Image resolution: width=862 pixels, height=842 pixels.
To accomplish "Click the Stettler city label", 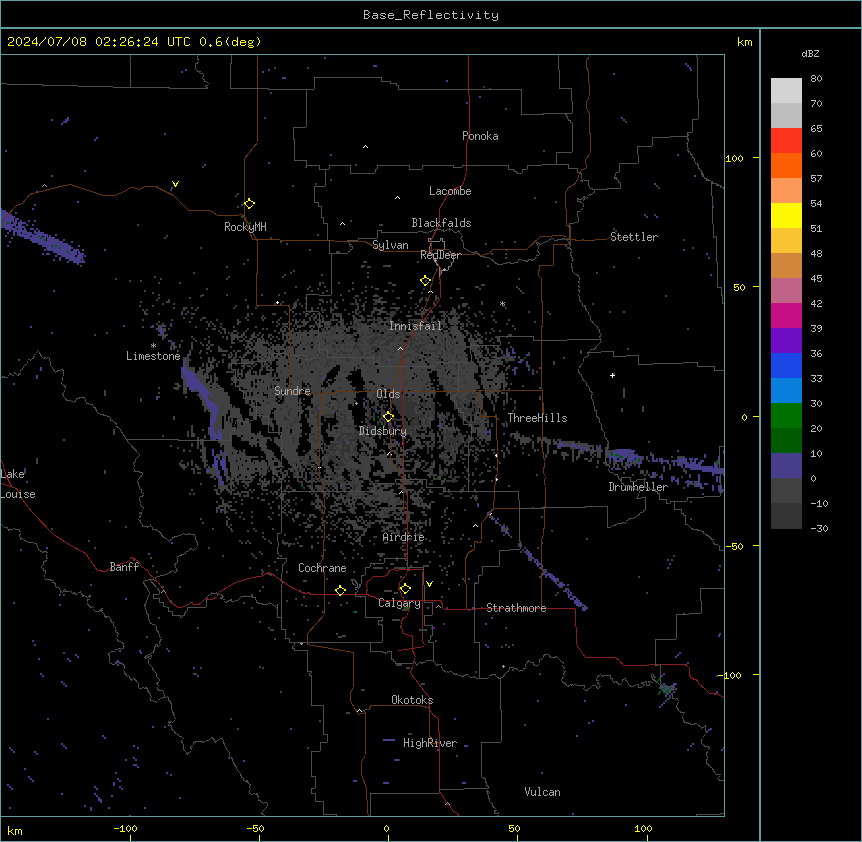I will (x=634, y=237).
